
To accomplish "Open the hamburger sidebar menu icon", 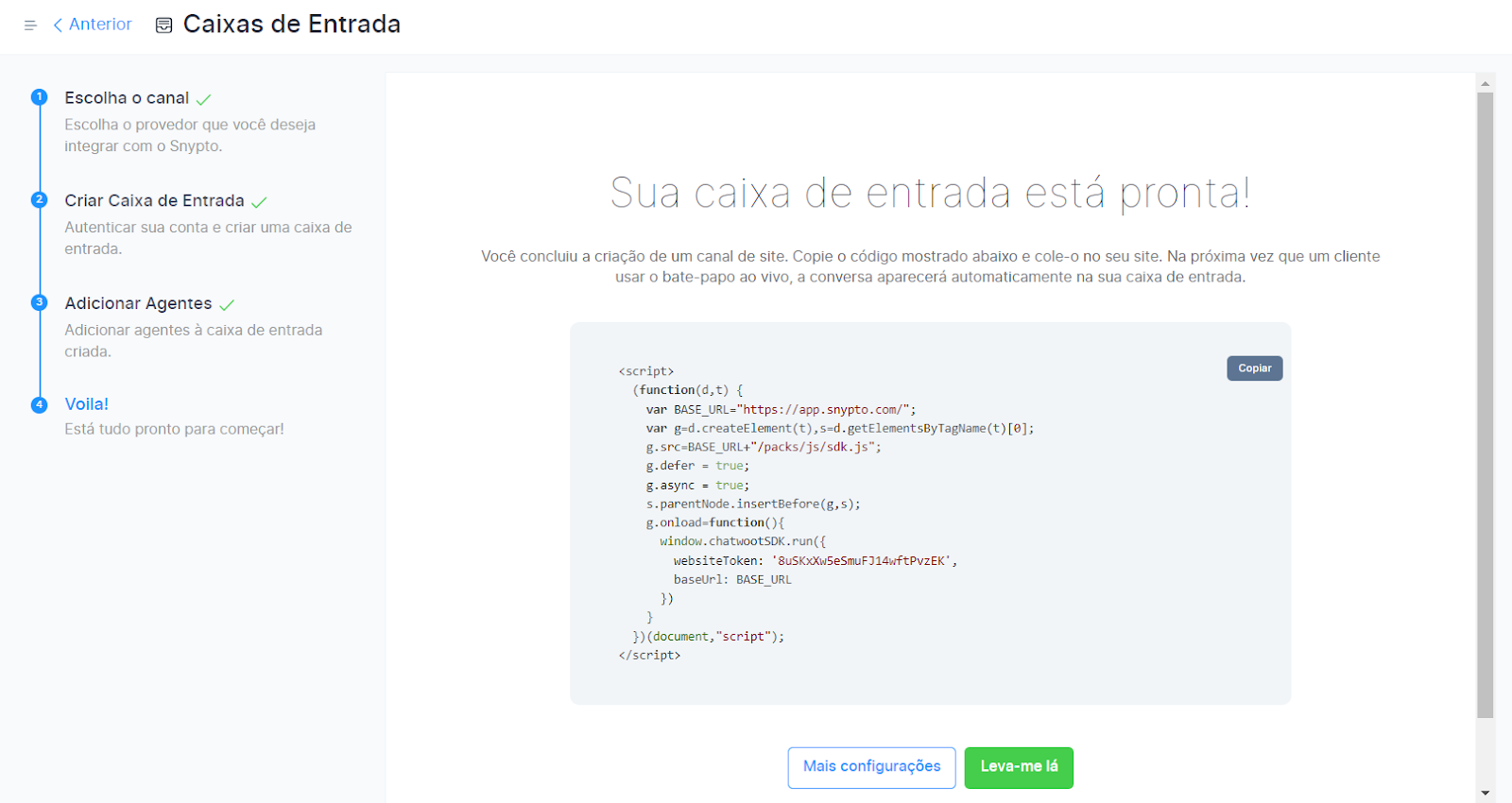I will pyautogui.click(x=30, y=26).
